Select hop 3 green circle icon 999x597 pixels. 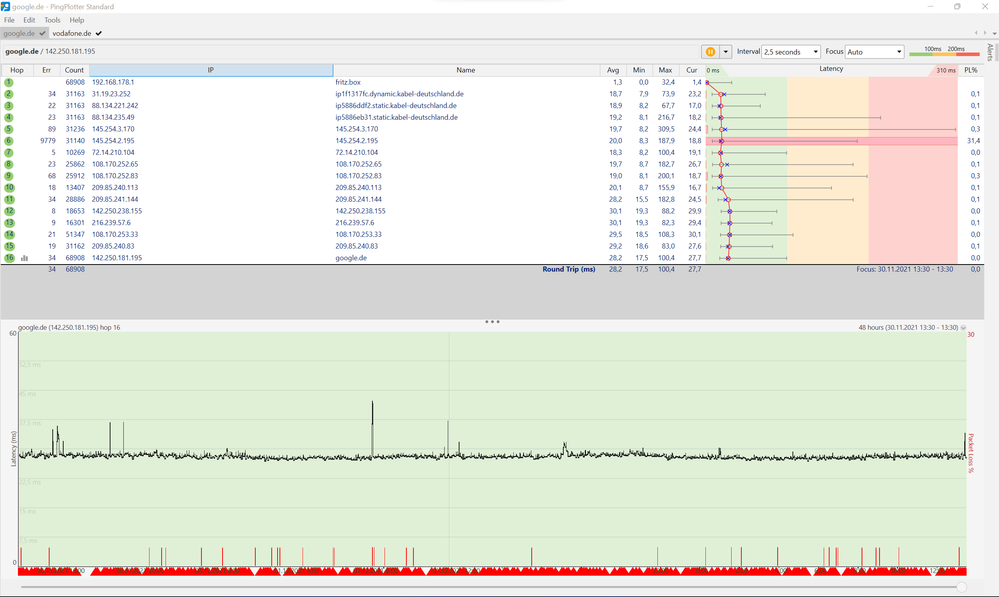[9, 106]
